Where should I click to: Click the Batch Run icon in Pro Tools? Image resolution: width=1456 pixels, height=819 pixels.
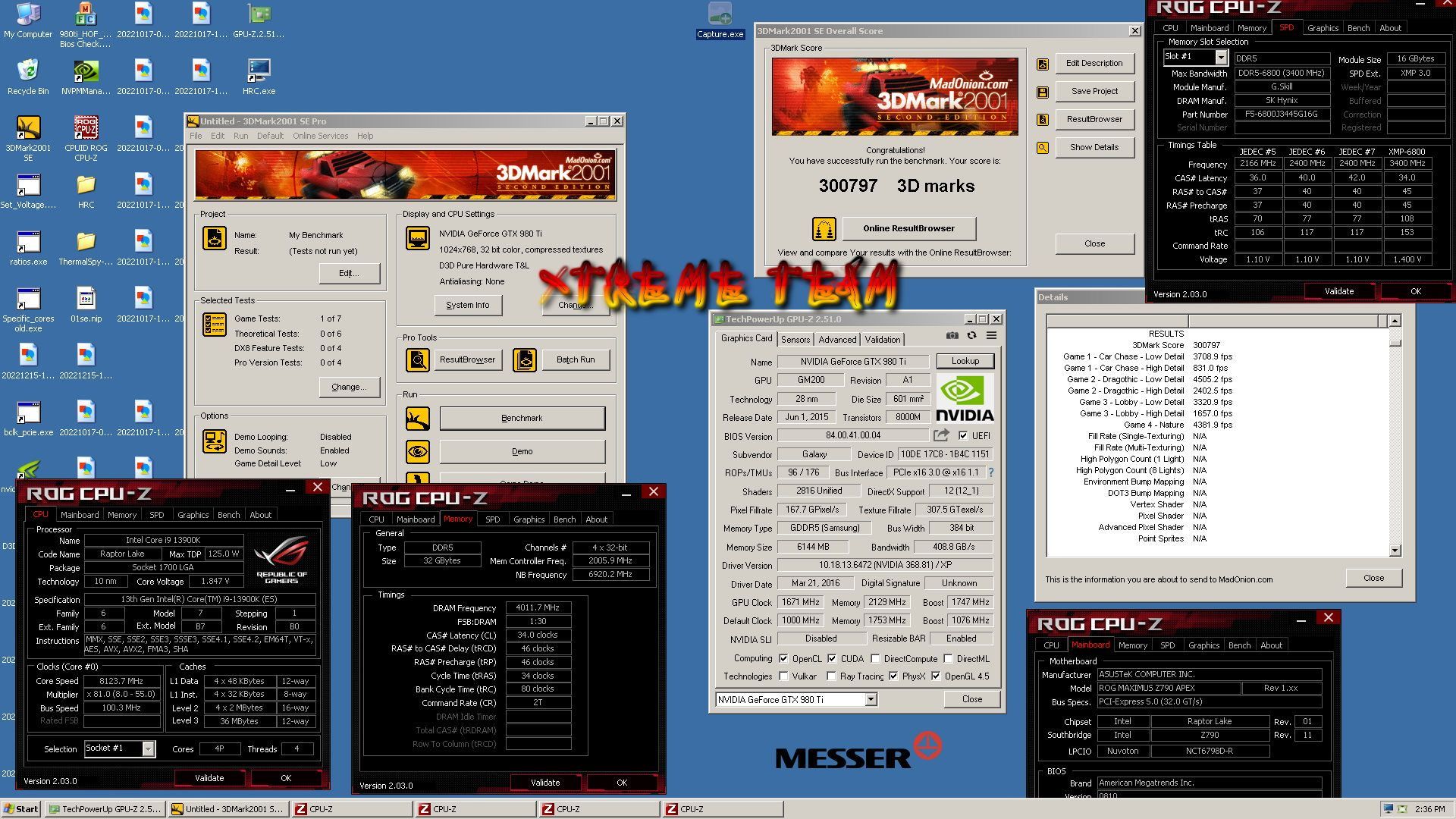(x=525, y=360)
